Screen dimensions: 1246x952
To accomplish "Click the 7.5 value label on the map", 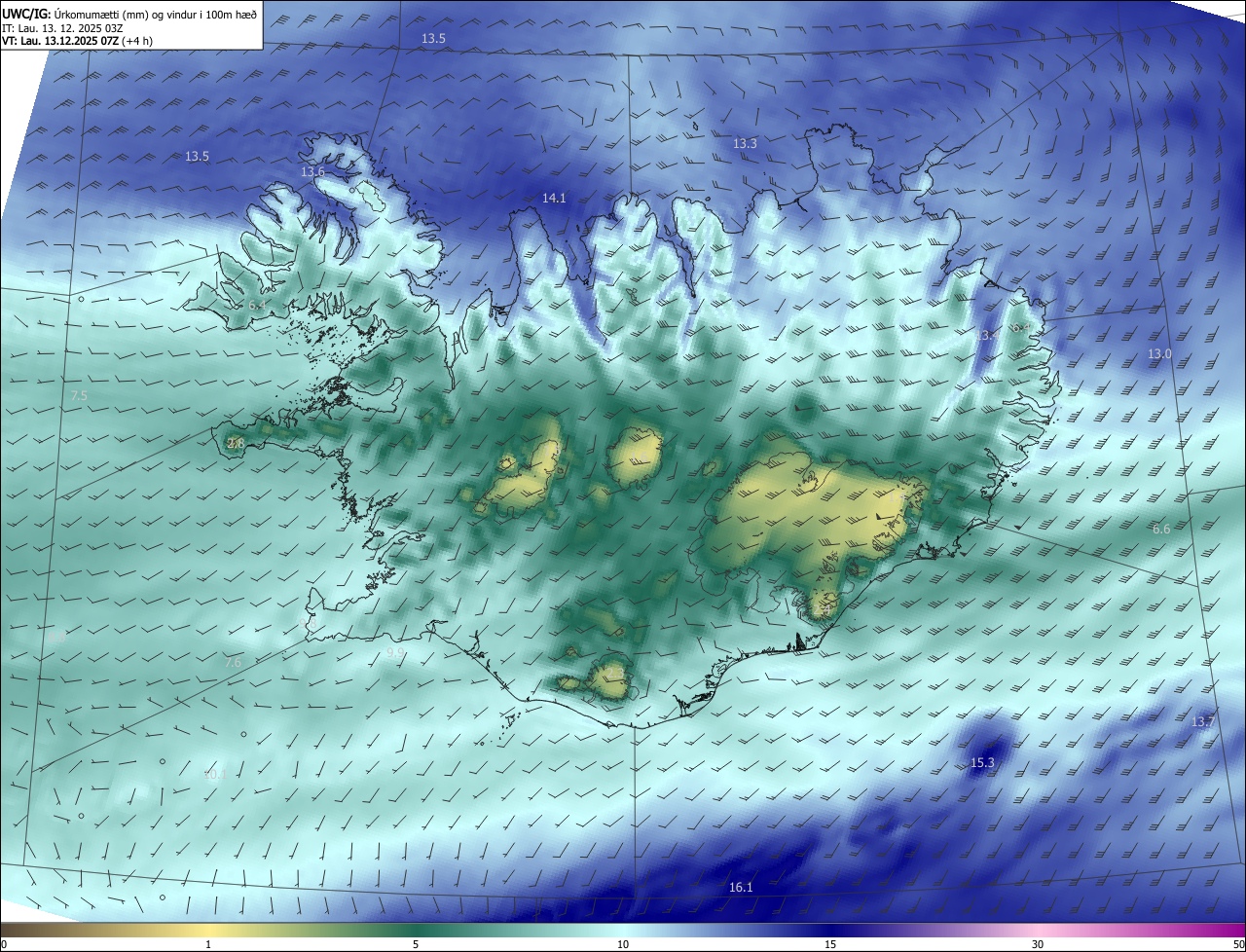I will click(80, 396).
